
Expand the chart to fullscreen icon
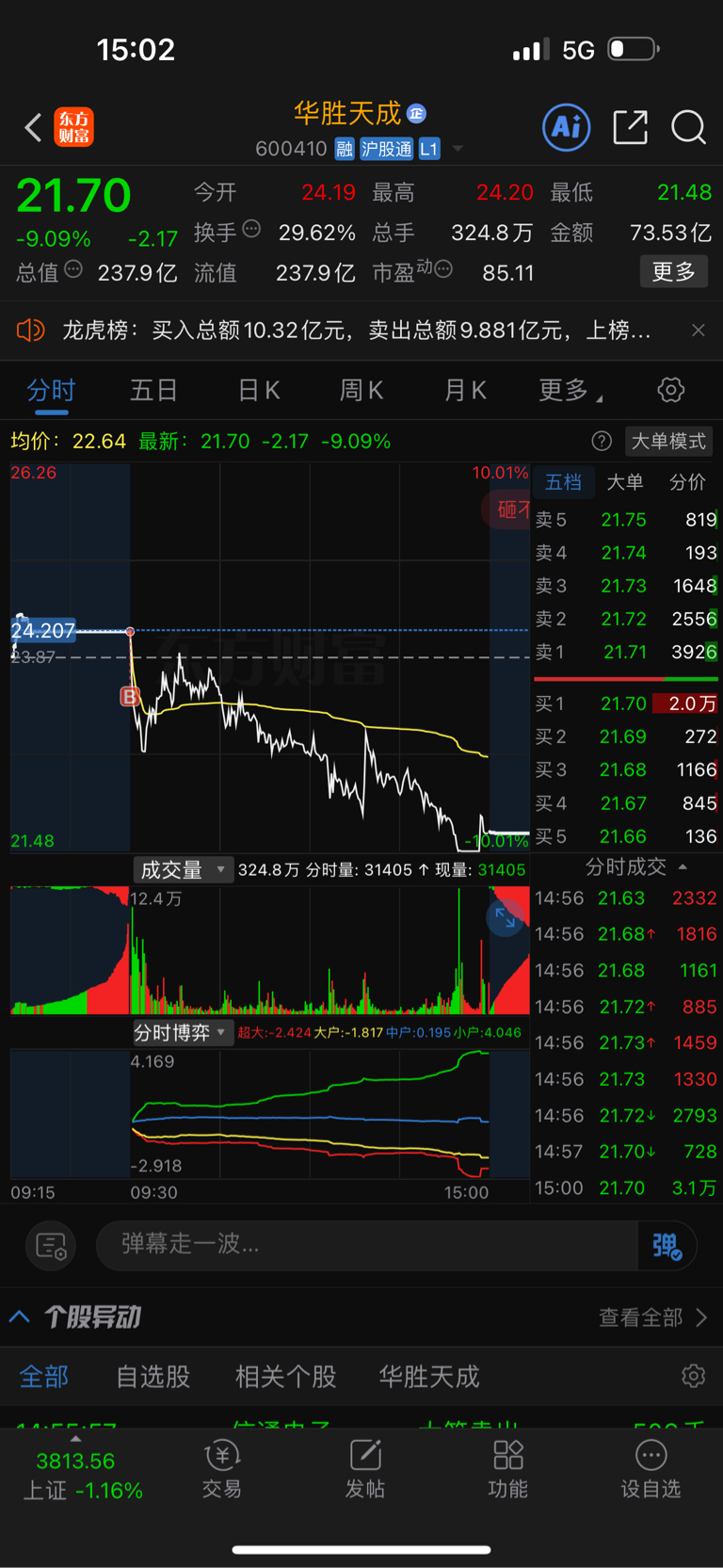tap(506, 917)
